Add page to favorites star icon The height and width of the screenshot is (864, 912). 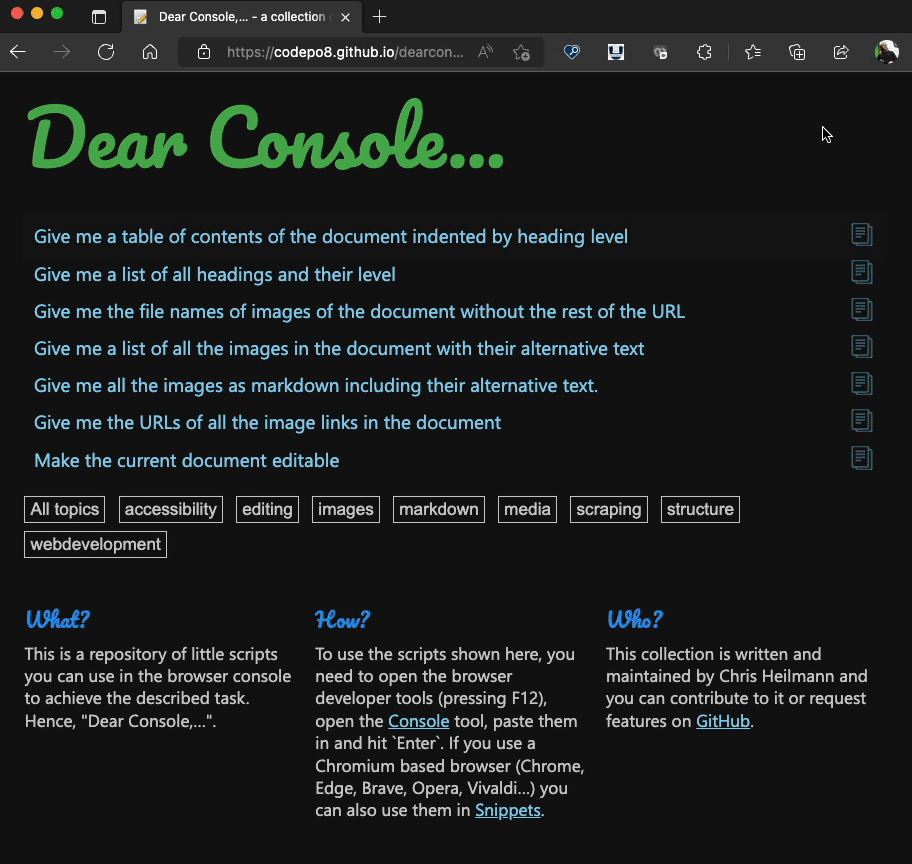(521, 53)
